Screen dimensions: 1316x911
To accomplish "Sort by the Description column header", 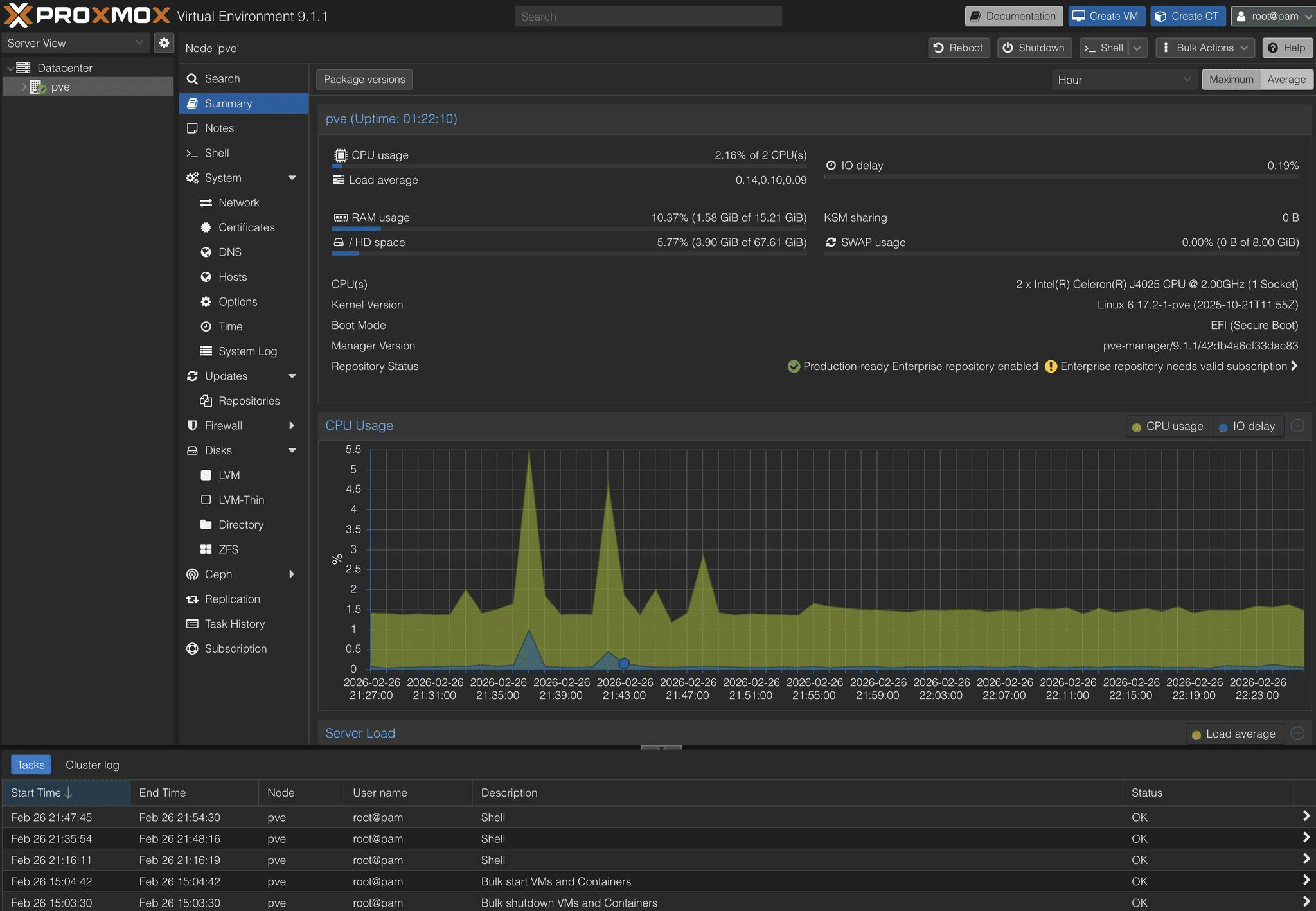I will coord(797,793).
